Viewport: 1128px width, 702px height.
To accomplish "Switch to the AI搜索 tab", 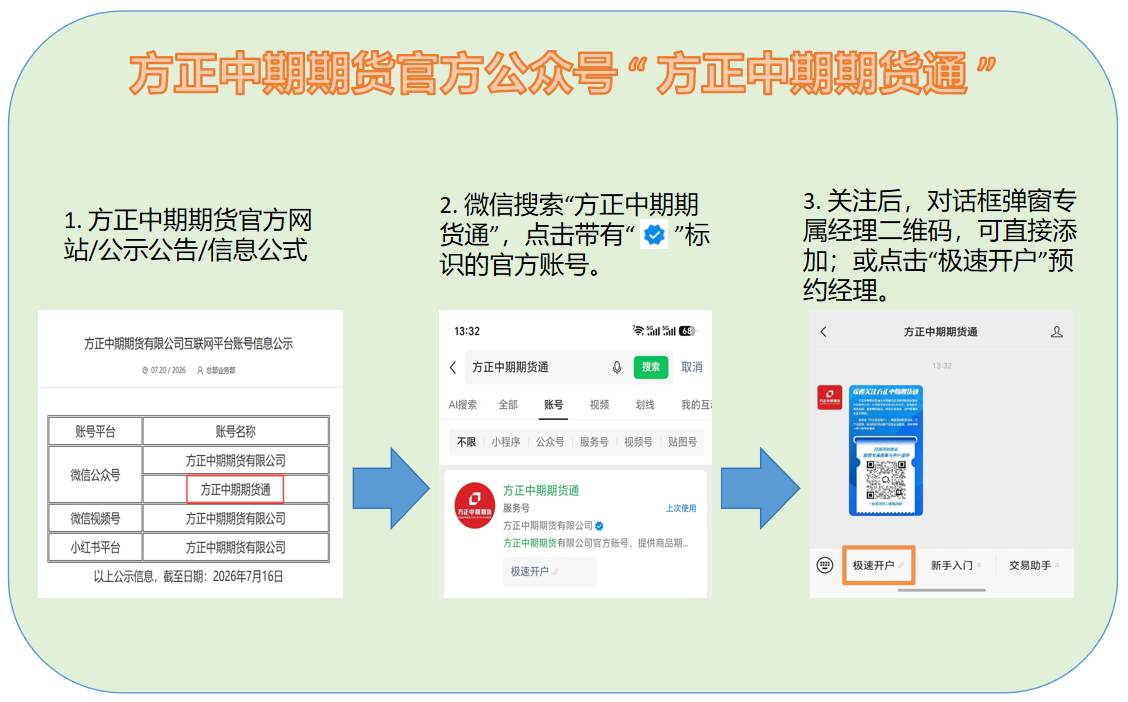I will pos(463,405).
